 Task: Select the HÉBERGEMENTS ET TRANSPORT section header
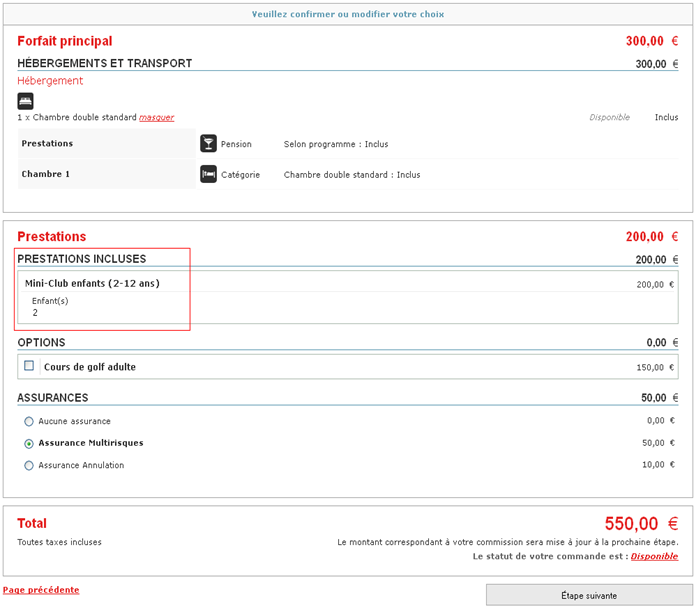click(x=104, y=63)
